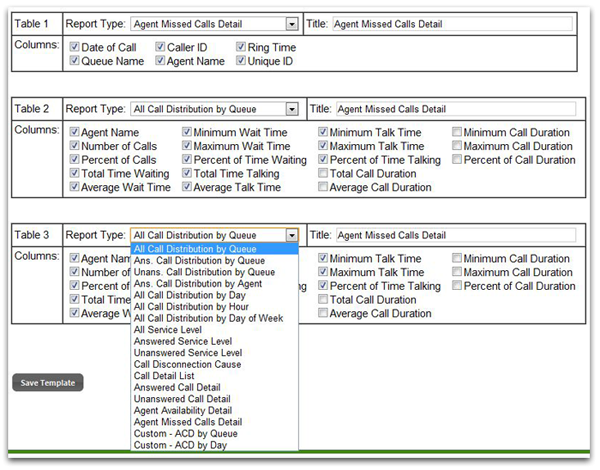This screenshot has width=600, height=470.
Task: Focus the Table 2 Title text field
Action: pyautogui.click(x=455, y=109)
